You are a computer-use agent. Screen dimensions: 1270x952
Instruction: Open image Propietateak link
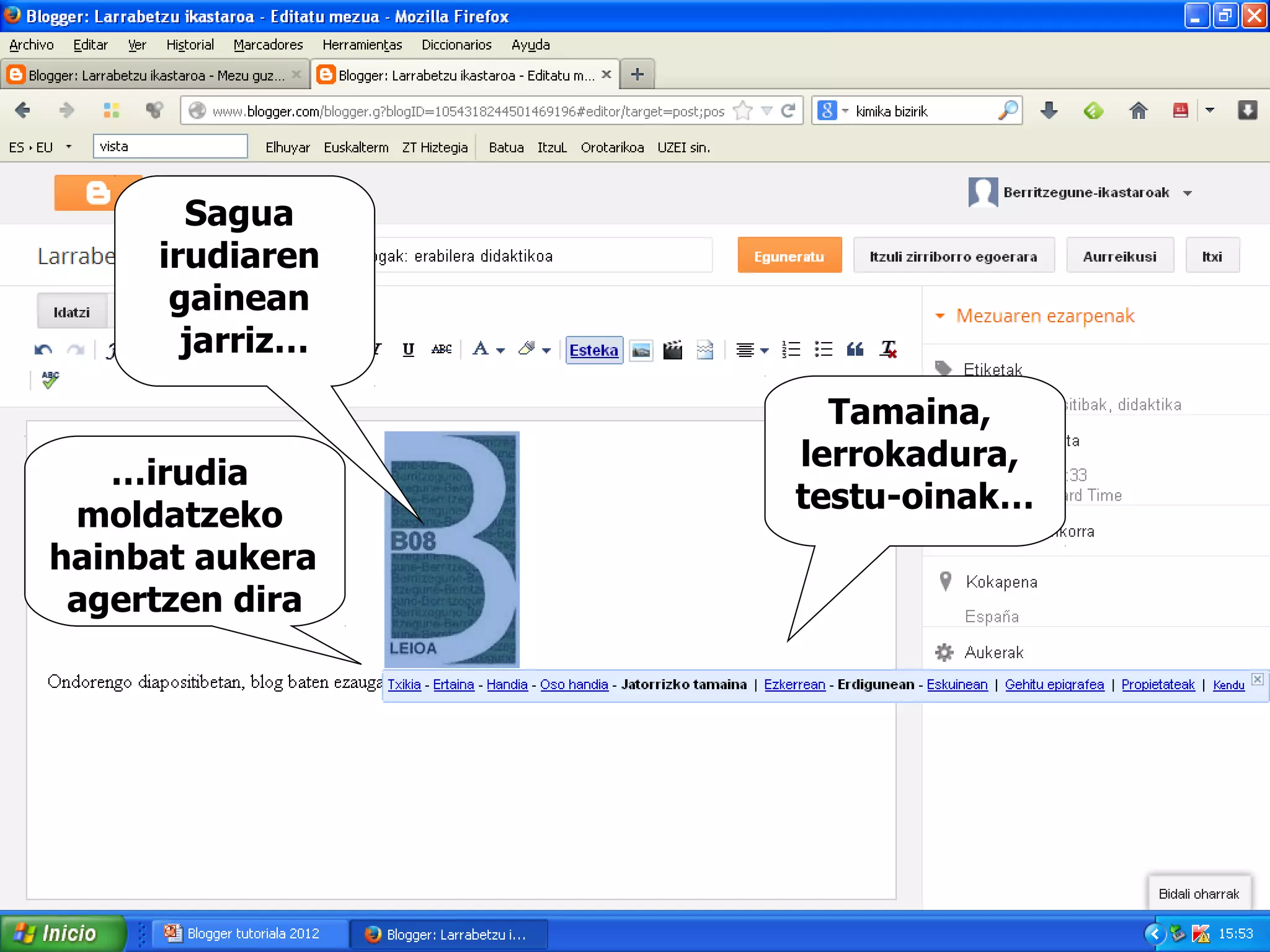pyautogui.click(x=1158, y=685)
